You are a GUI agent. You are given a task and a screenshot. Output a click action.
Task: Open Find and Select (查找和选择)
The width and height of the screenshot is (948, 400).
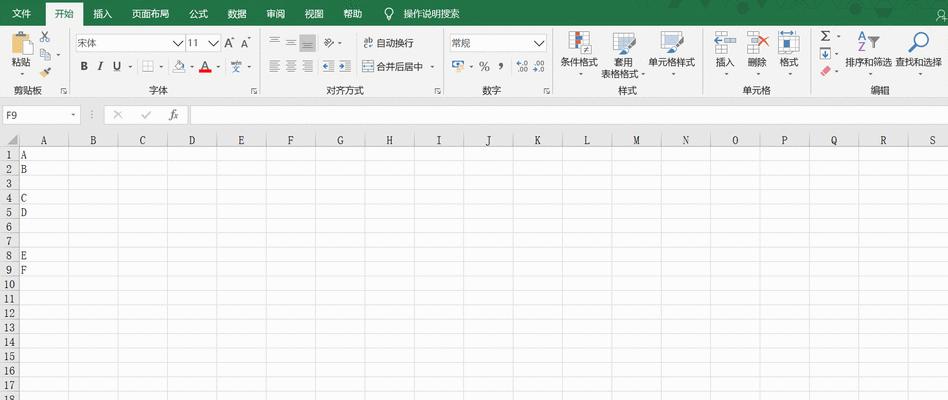(918, 53)
